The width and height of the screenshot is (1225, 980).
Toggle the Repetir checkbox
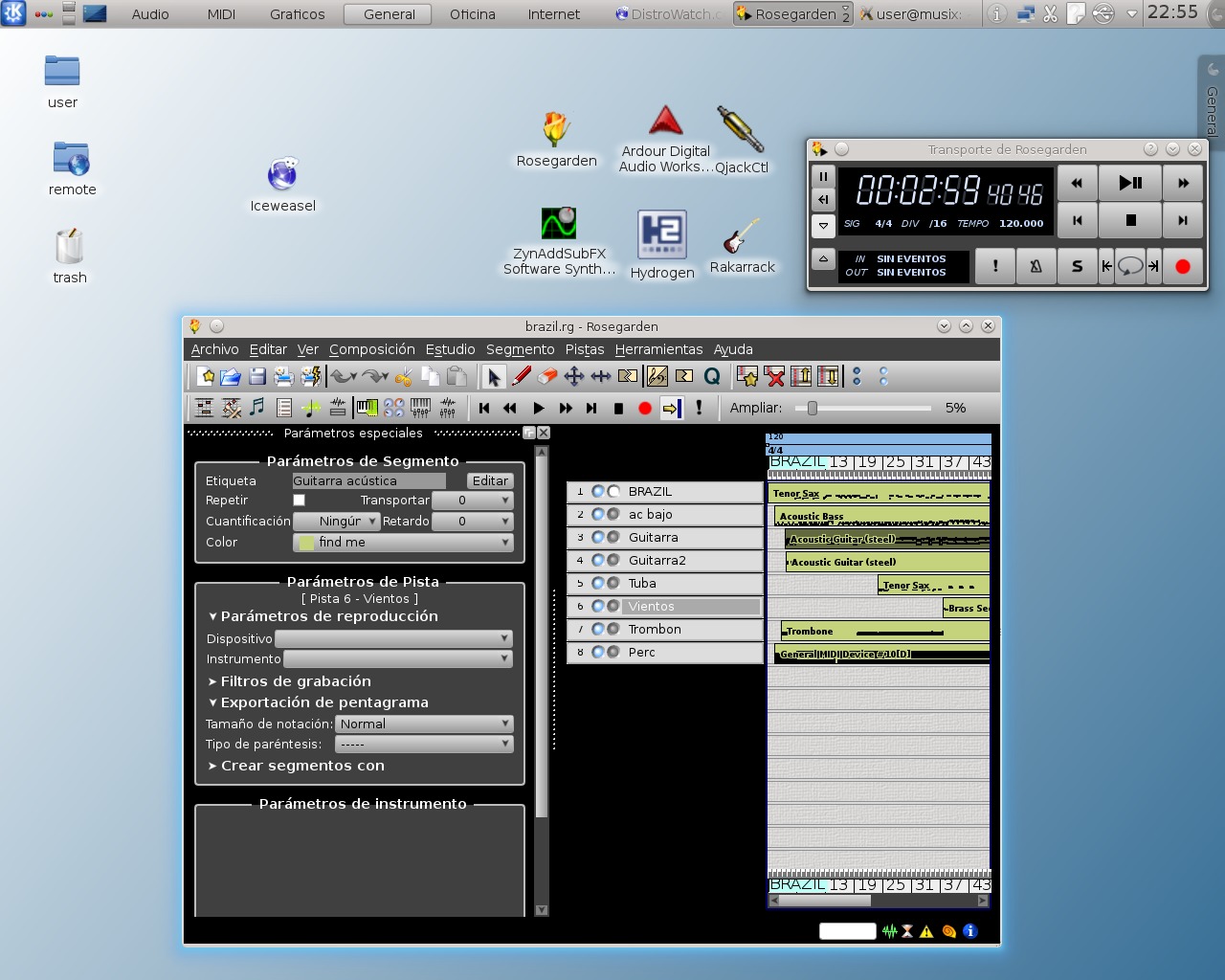(299, 501)
